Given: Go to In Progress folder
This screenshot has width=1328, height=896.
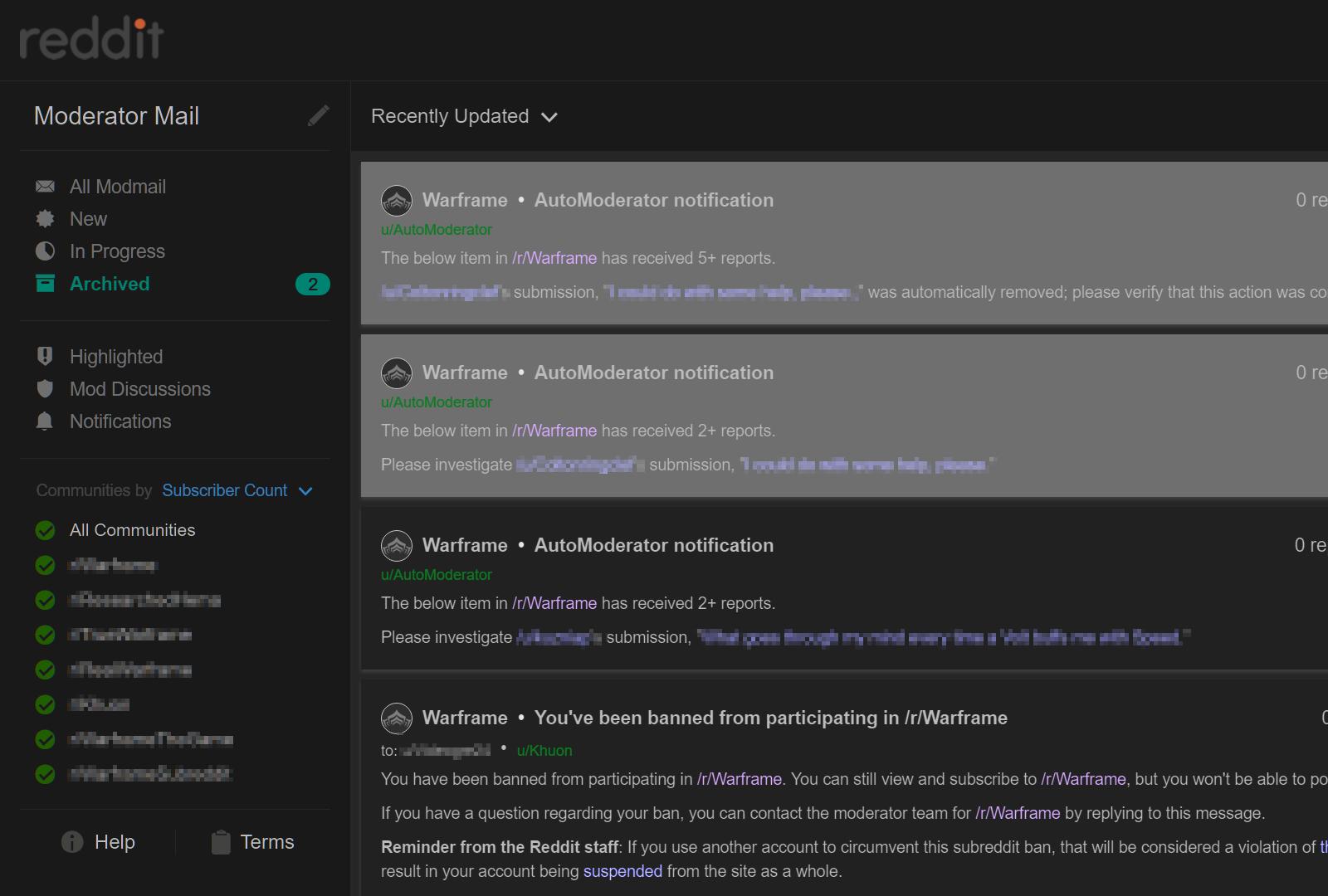Looking at the screenshot, I should tap(117, 251).
